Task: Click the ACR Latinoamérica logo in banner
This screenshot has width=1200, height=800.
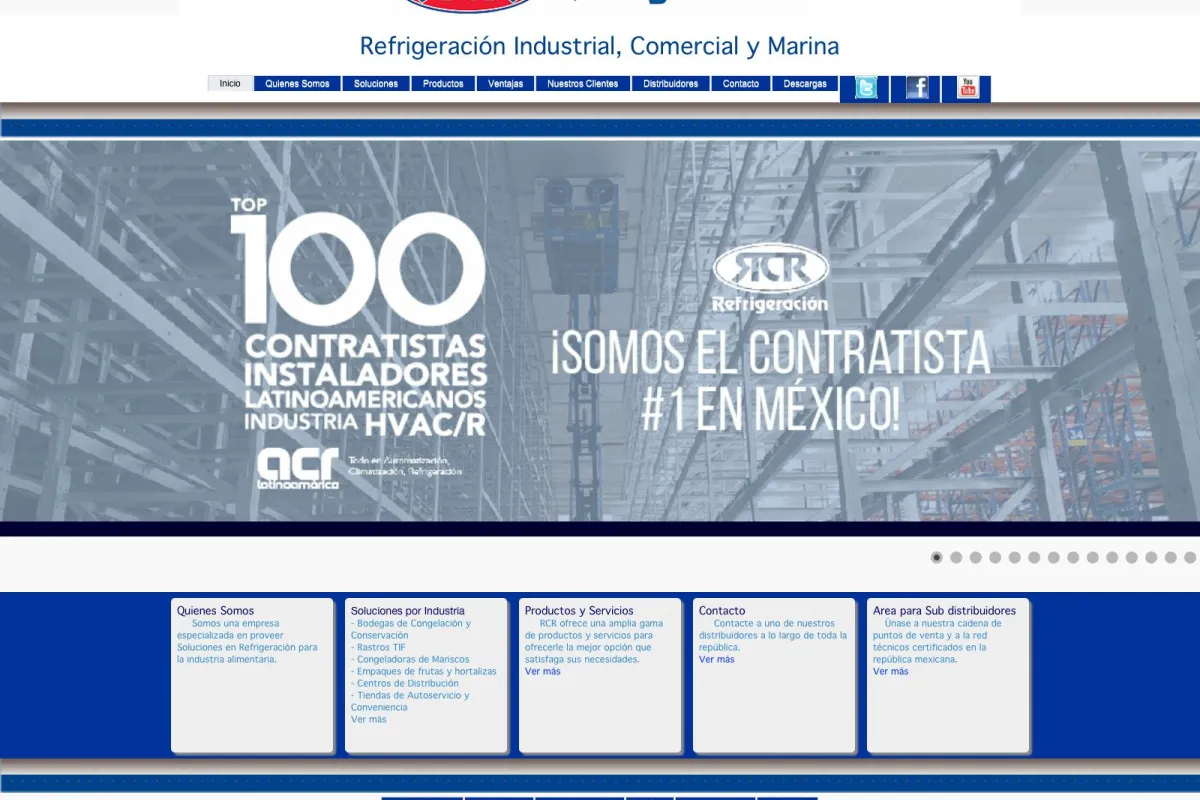Action: 298,468
